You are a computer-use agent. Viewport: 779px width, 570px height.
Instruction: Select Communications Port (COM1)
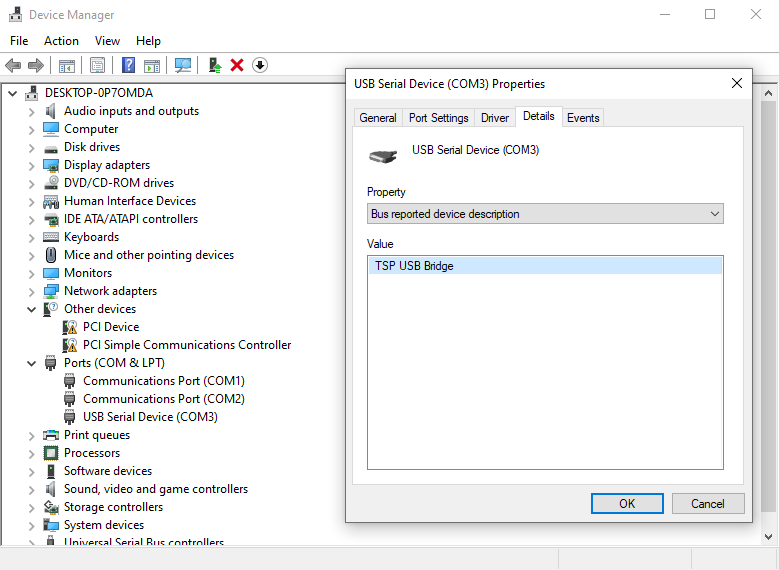click(163, 381)
